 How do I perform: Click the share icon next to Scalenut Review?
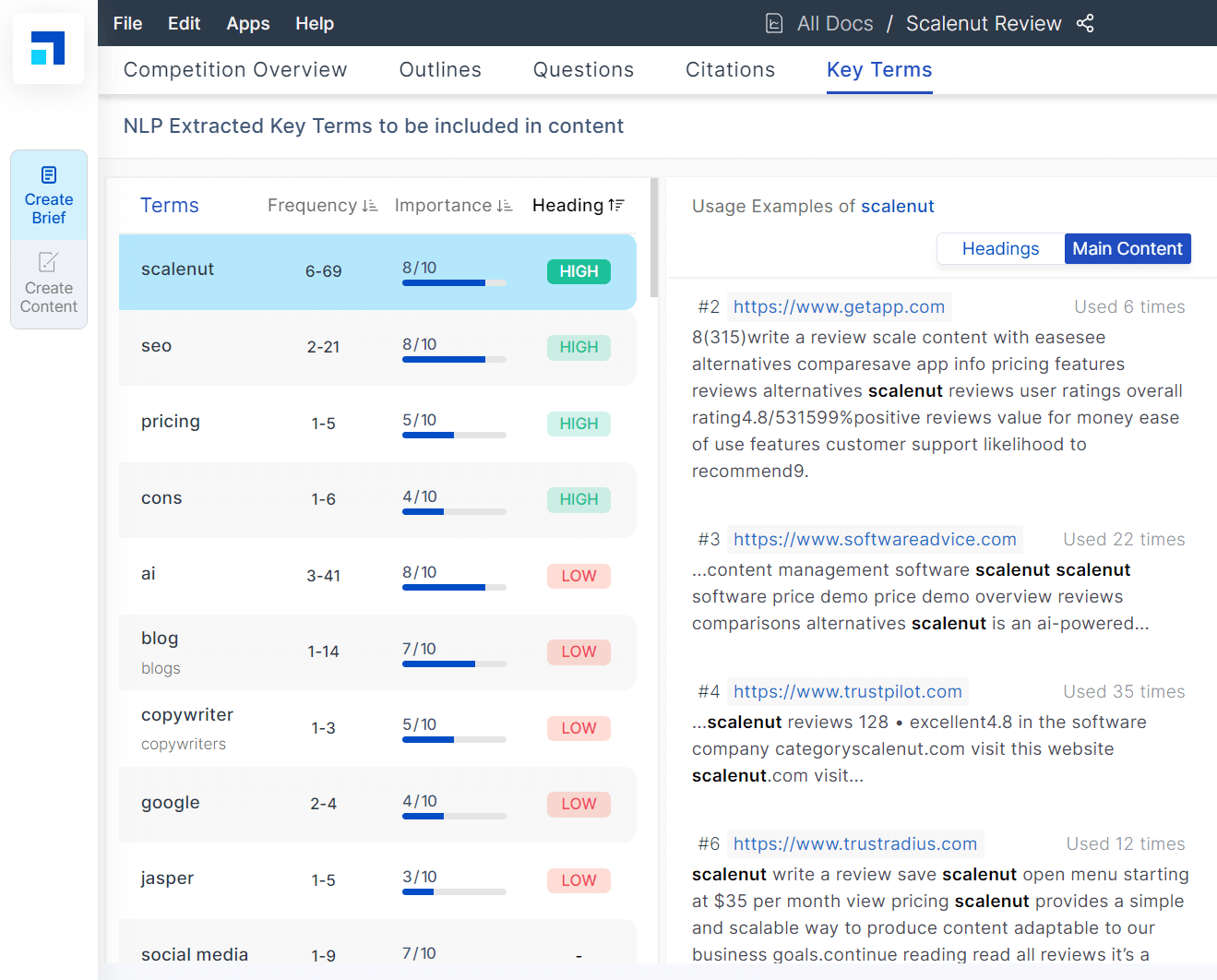click(x=1085, y=23)
